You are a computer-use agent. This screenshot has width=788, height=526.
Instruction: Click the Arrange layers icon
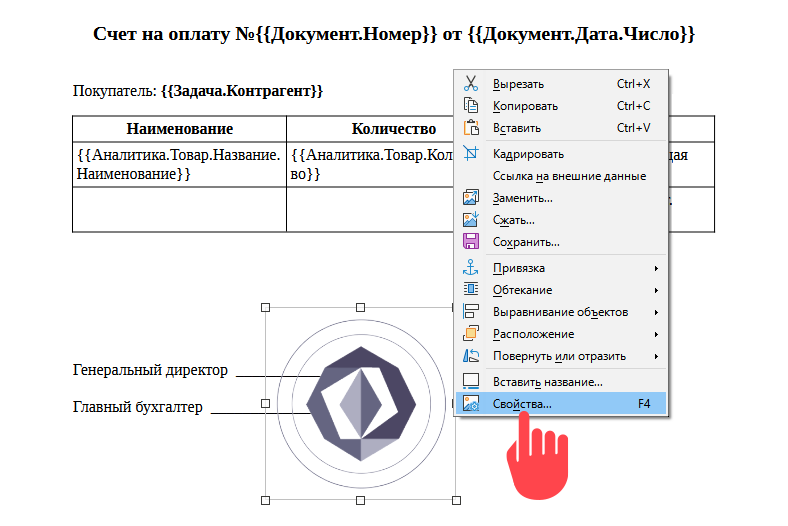tap(471, 334)
